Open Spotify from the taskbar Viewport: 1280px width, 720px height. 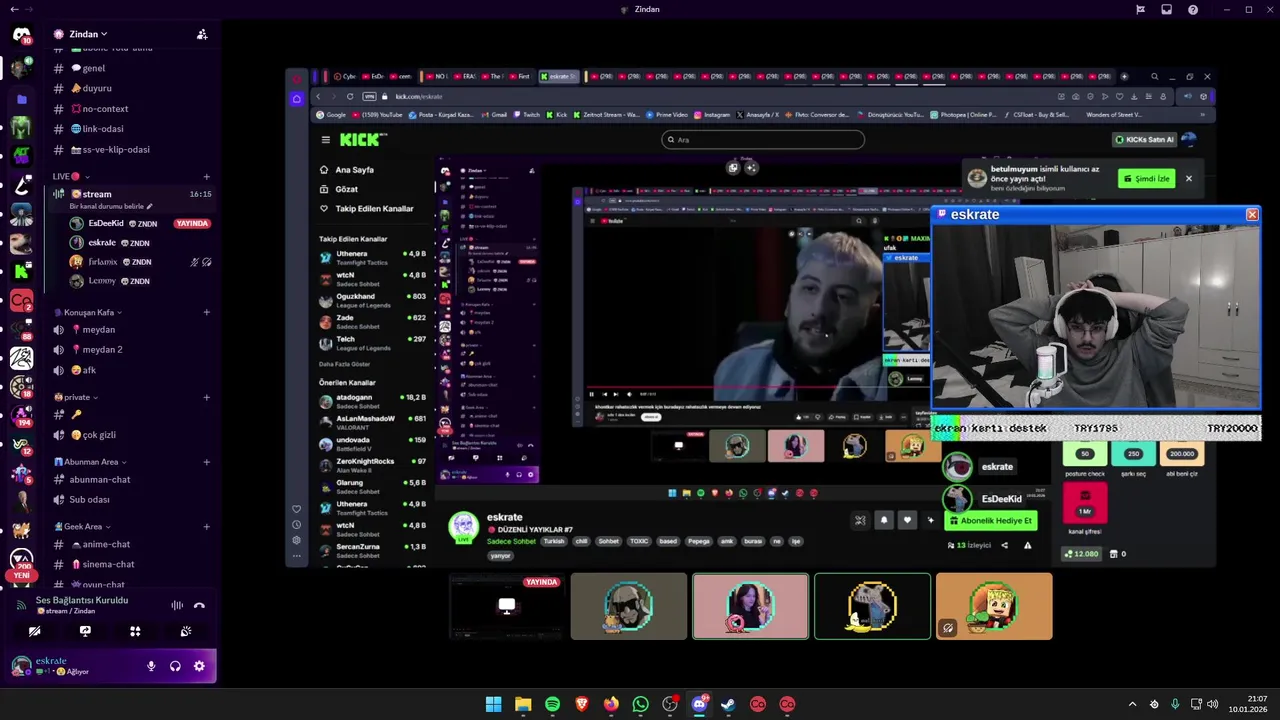click(x=552, y=704)
